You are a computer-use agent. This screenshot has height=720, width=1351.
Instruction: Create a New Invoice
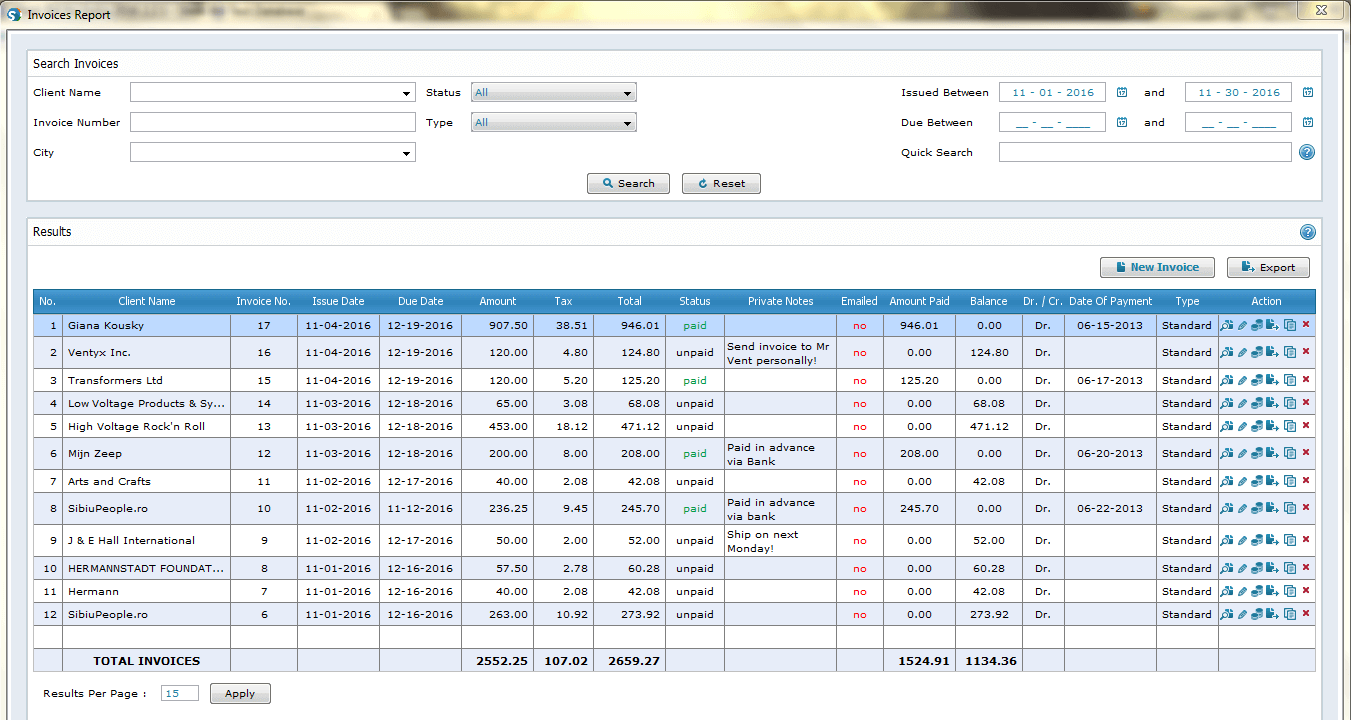1157,267
